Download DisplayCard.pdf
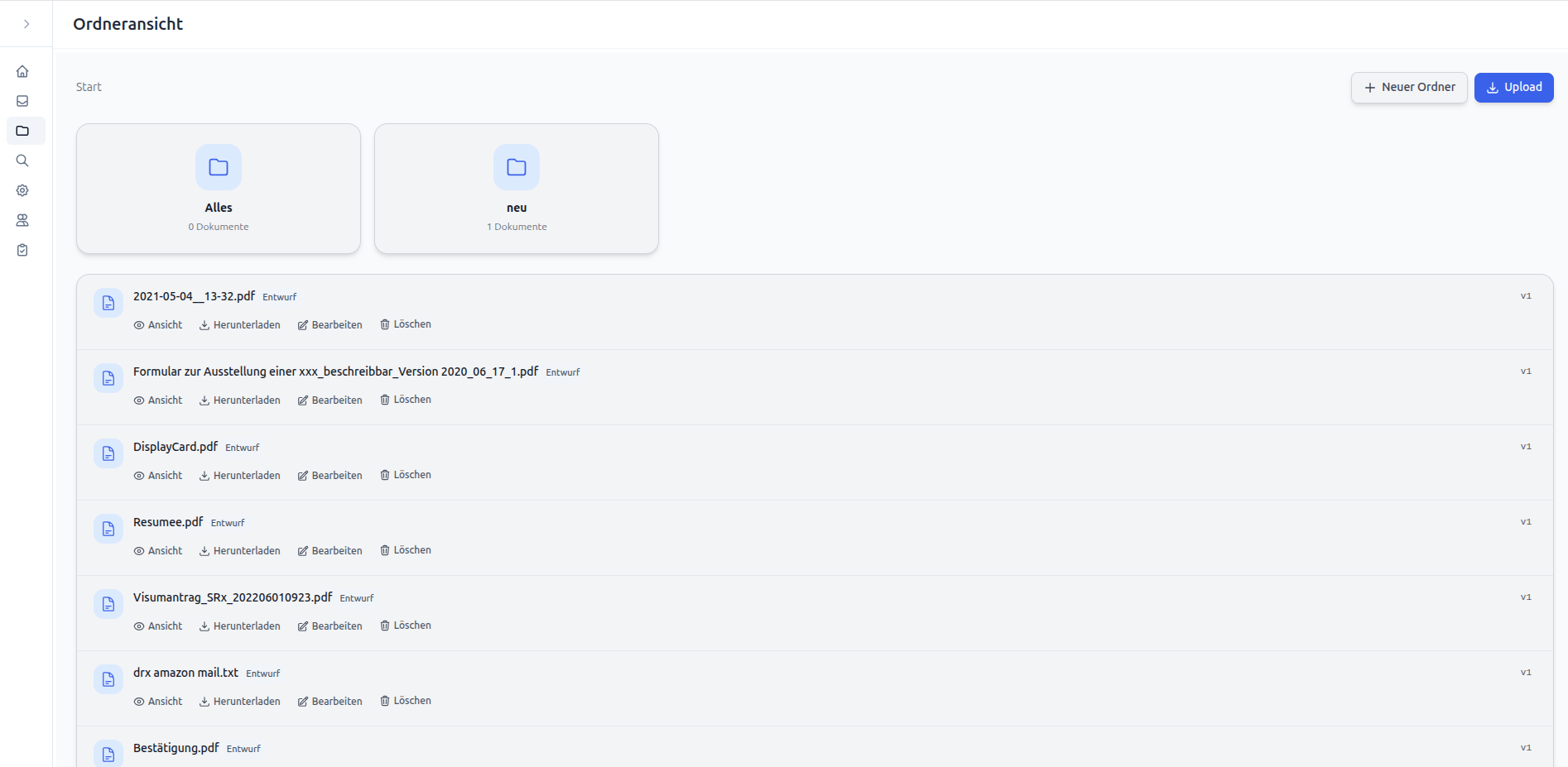The width and height of the screenshot is (1568, 767). coord(240,476)
